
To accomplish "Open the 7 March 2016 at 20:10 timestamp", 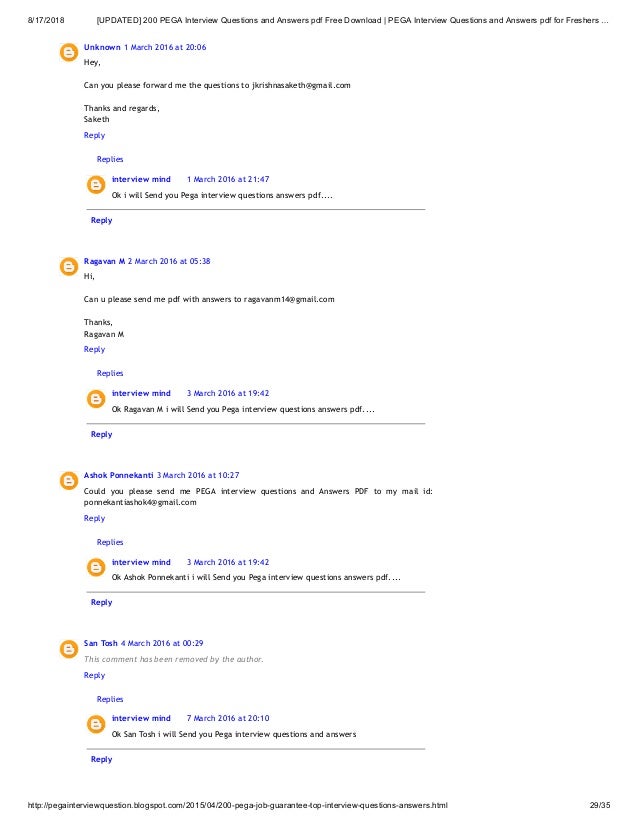I will point(228,718).
